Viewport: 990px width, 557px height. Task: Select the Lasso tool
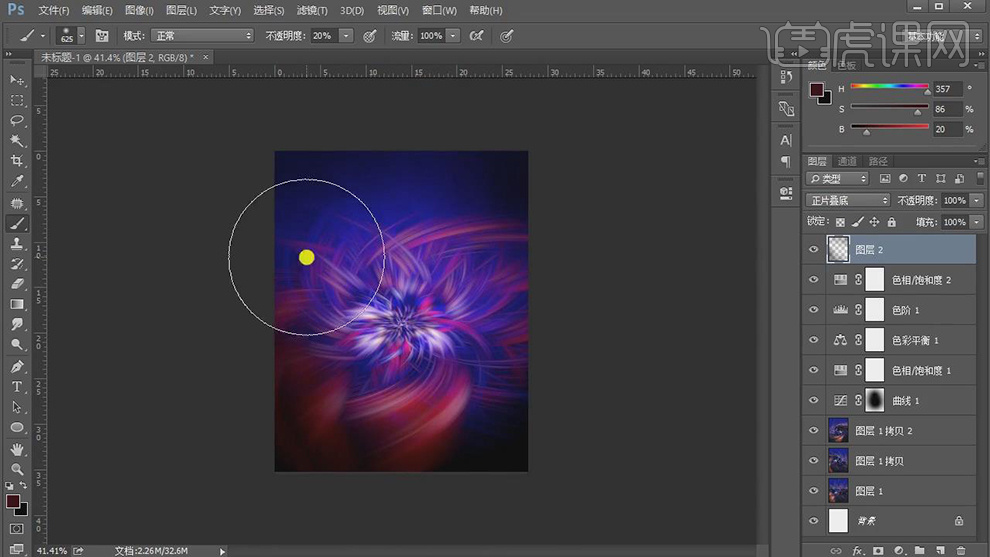click(x=17, y=120)
